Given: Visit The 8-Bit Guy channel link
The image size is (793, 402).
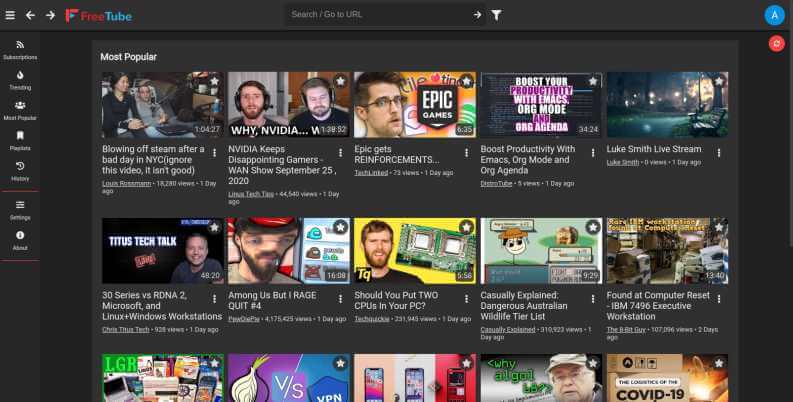Looking at the screenshot, I should [626, 330].
